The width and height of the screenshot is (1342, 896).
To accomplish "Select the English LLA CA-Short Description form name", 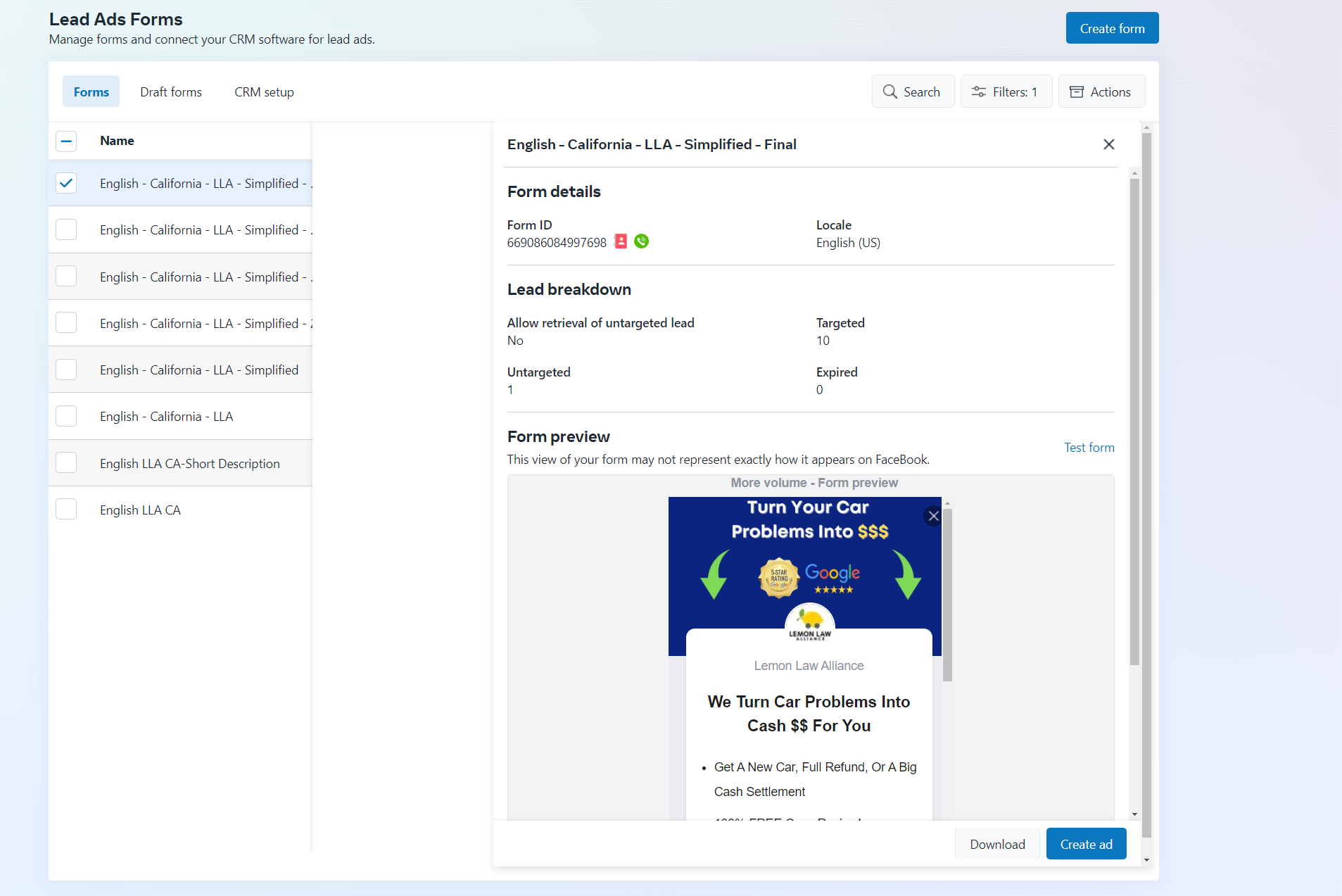I will [x=190, y=463].
